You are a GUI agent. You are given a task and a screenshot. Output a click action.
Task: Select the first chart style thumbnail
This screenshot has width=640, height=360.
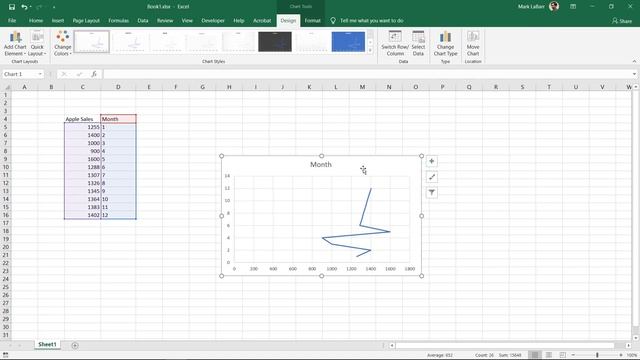[x=92, y=42]
